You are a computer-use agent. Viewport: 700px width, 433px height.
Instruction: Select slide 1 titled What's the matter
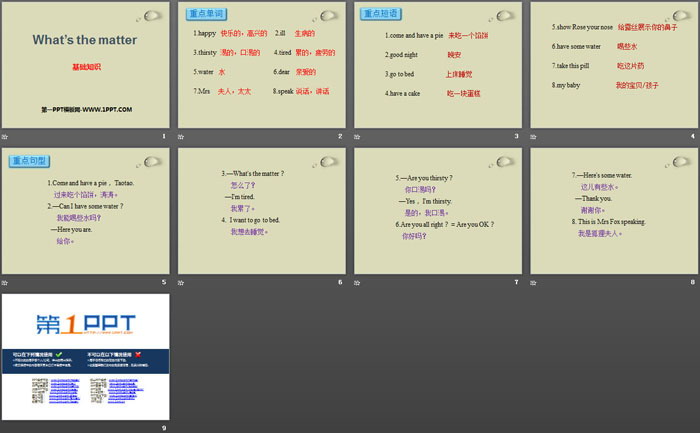coord(86,65)
